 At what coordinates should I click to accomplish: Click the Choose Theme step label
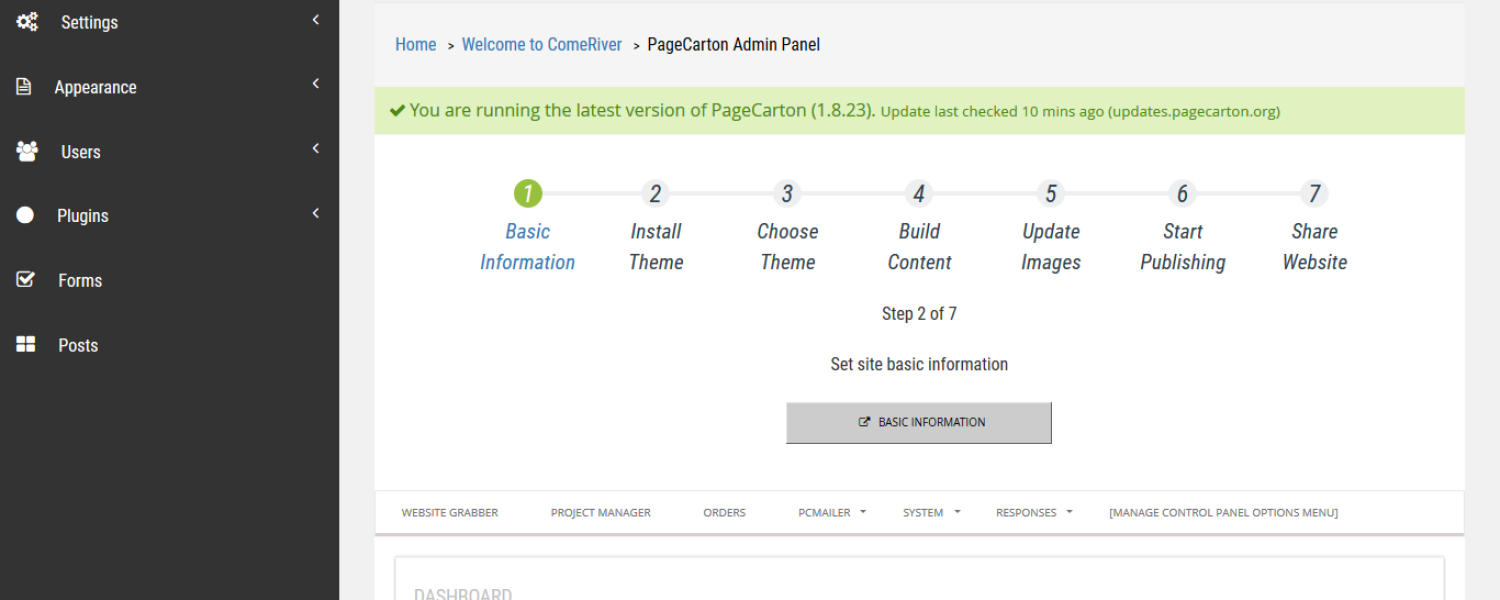[x=788, y=247]
